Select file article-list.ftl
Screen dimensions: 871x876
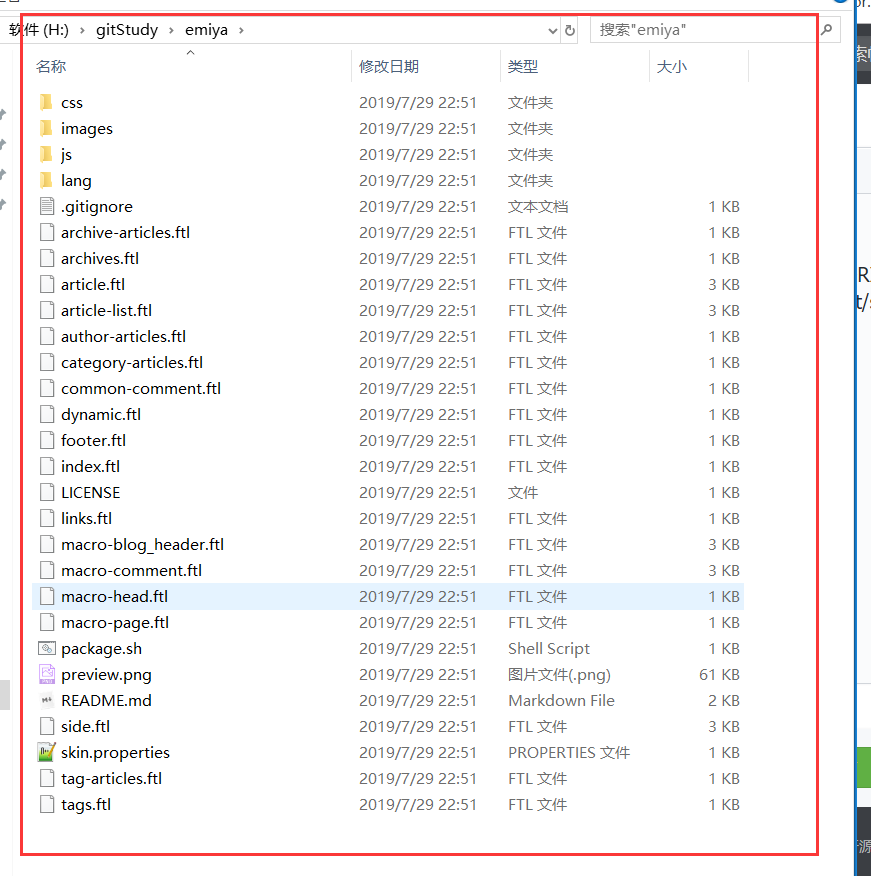coord(106,310)
